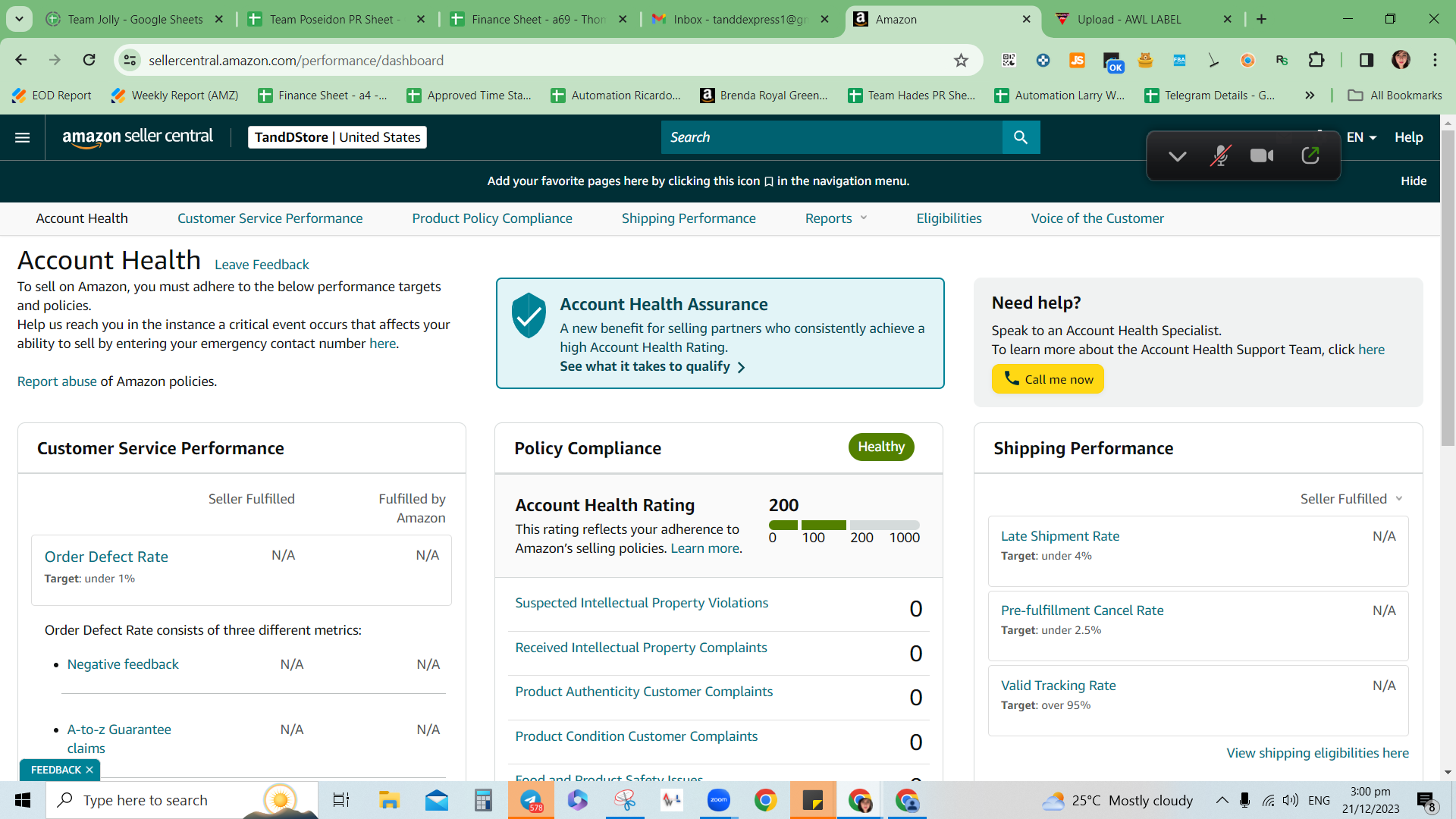Open the All Bookmarks folder
Viewport: 1456px width, 819px height.
click(1395, 96)
